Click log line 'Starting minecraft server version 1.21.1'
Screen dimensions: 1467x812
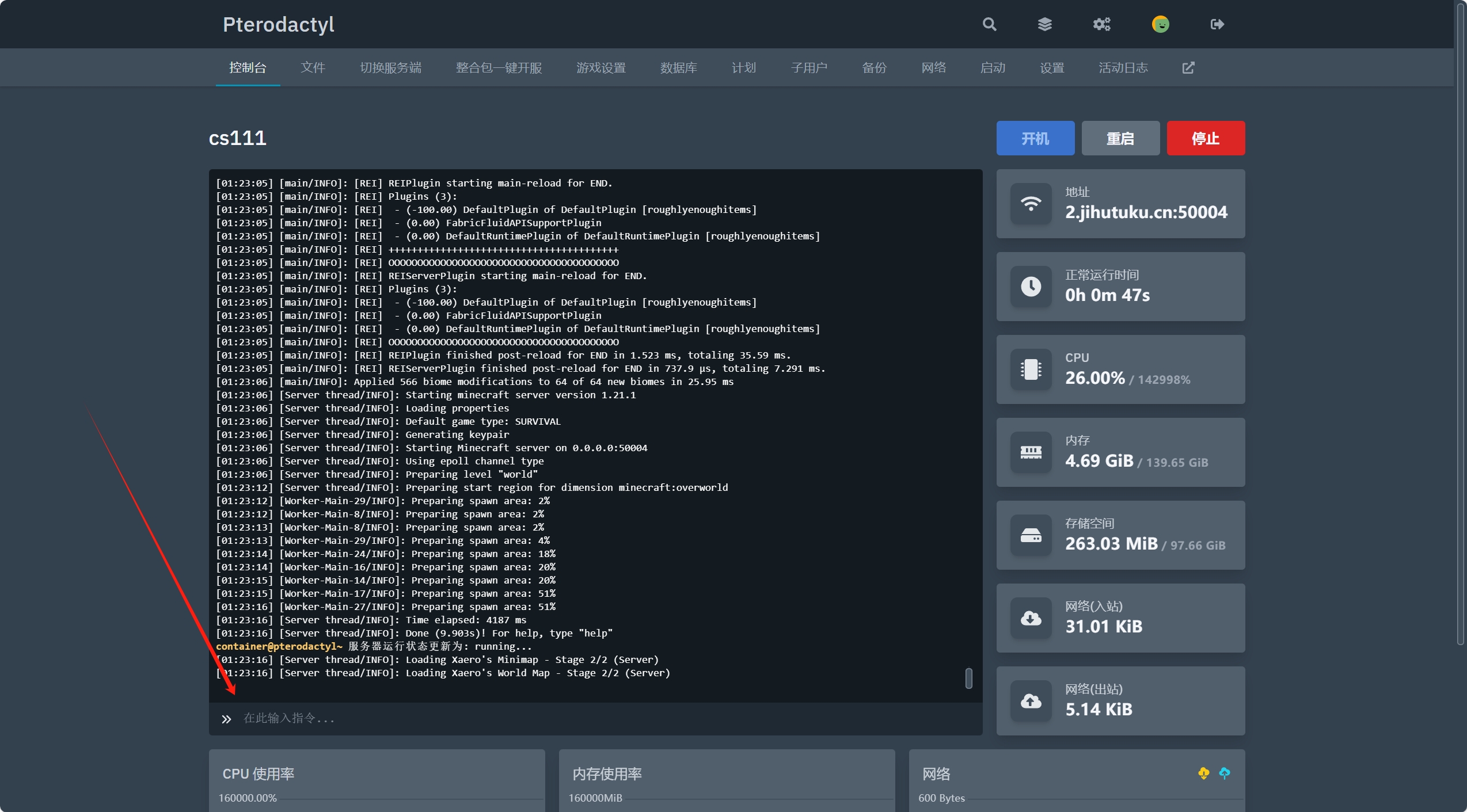pos(426,395)
